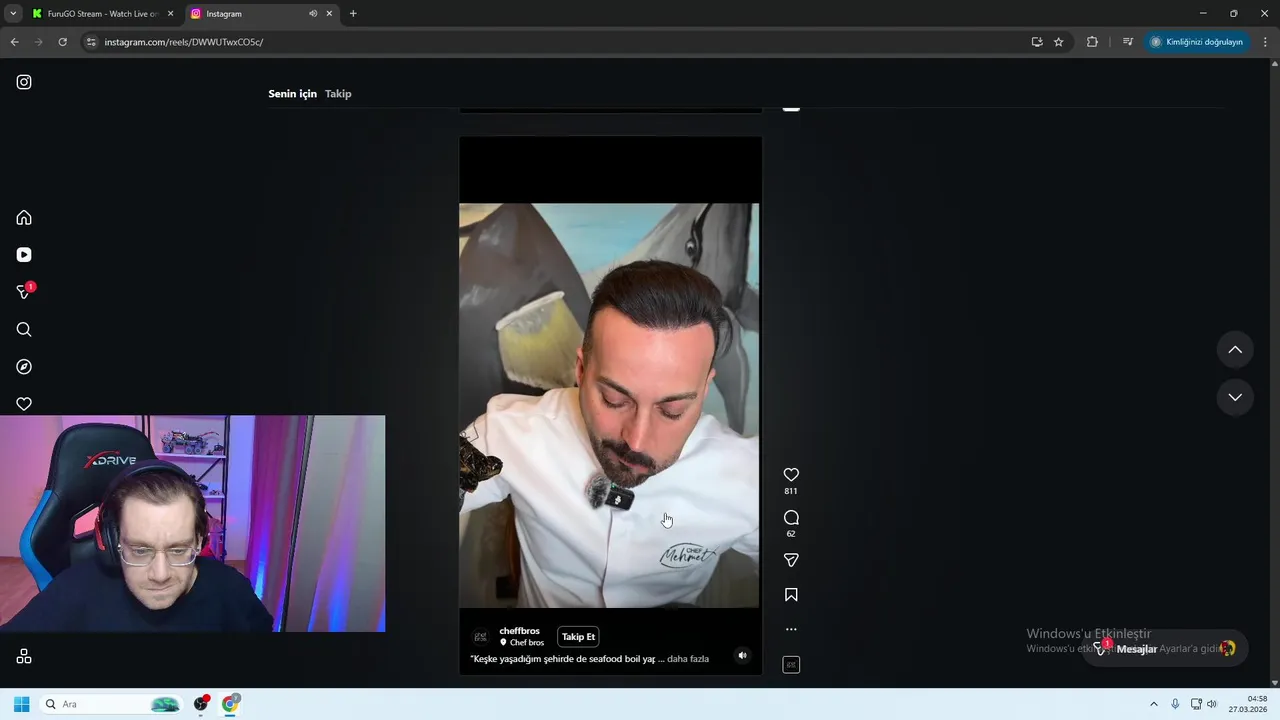Open the Windows Start menu
Viewport: 1280px width, 720px height.
tap(21, 704)
